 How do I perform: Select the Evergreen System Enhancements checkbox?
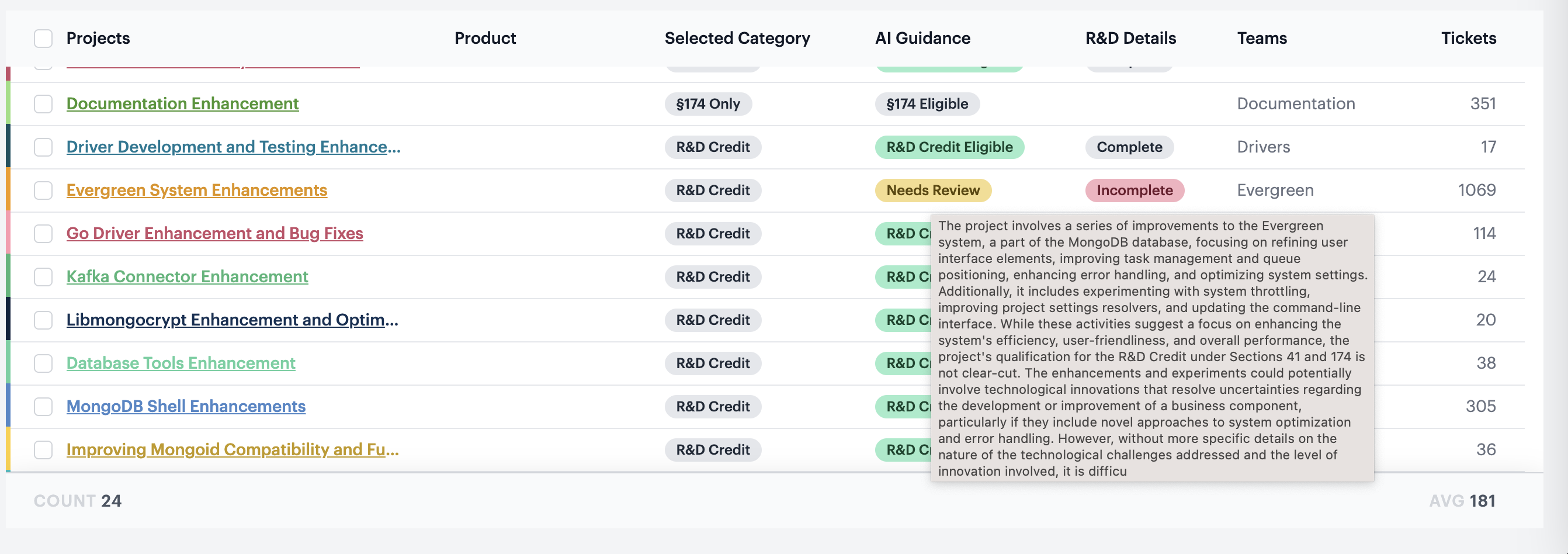pyautogui.click(x=43, y=191)
